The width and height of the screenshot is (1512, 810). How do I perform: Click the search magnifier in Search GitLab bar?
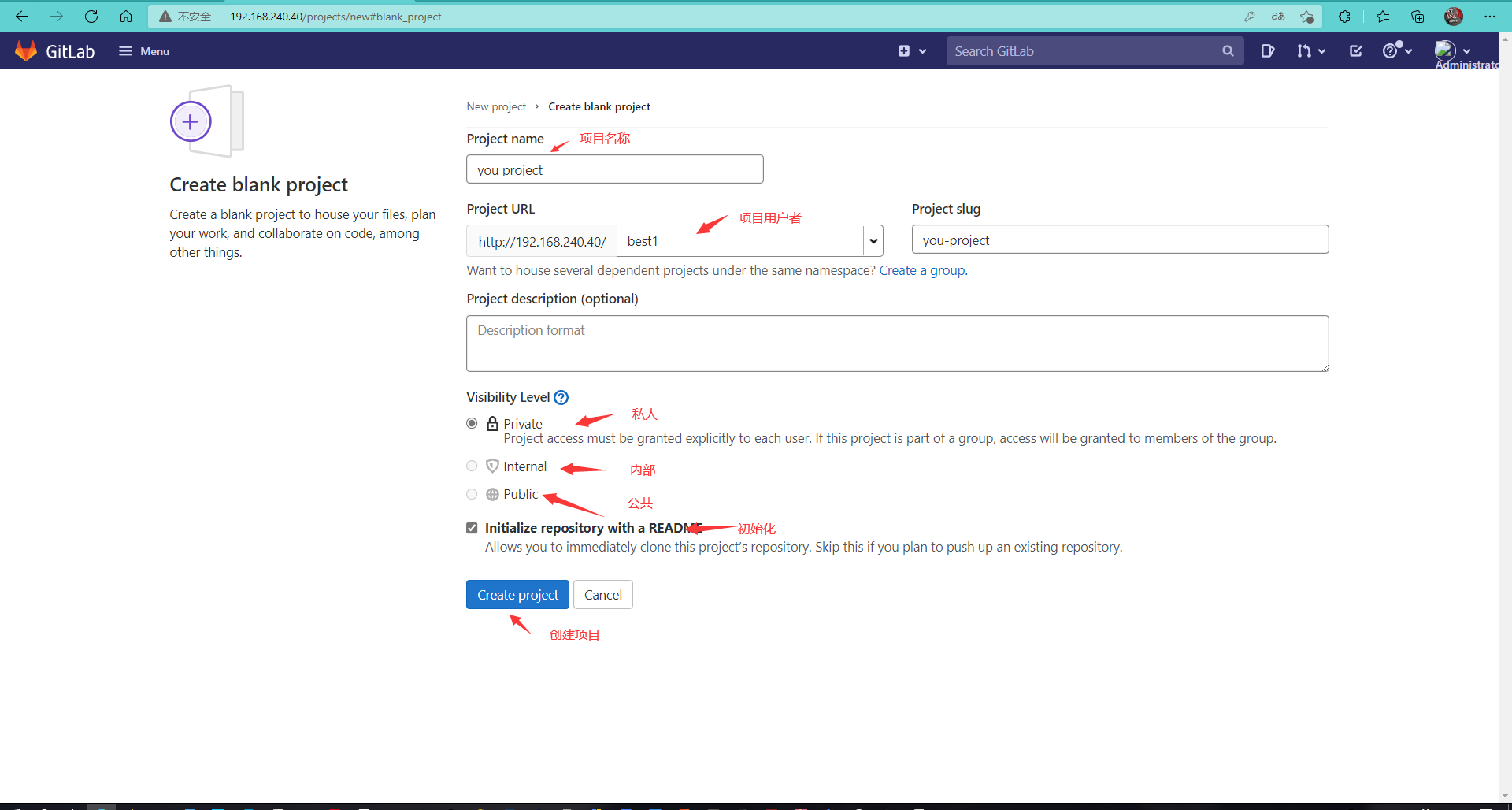(x=1228, y=50)
